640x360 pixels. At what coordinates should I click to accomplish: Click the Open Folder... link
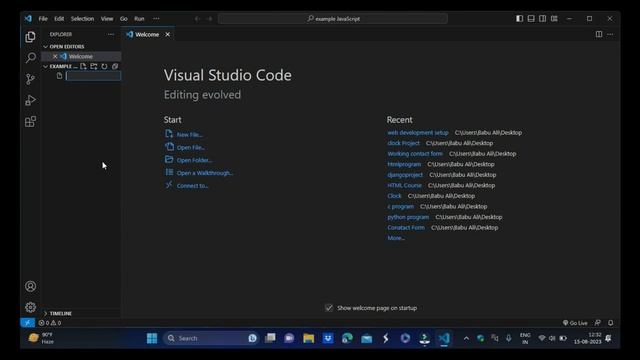195,160
